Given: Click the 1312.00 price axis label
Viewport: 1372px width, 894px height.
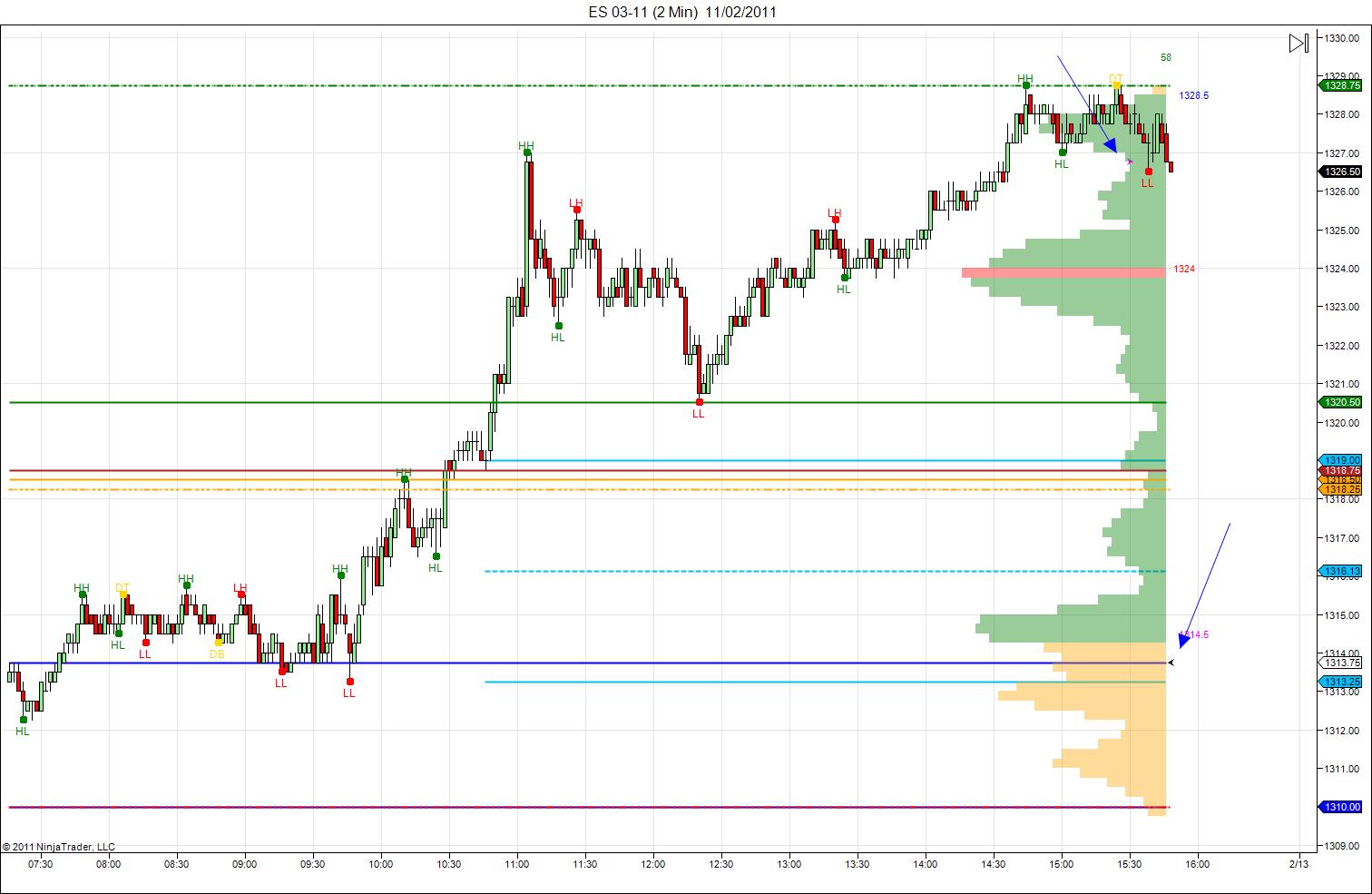Looking at the screenshot, I should click(1341, 731).
